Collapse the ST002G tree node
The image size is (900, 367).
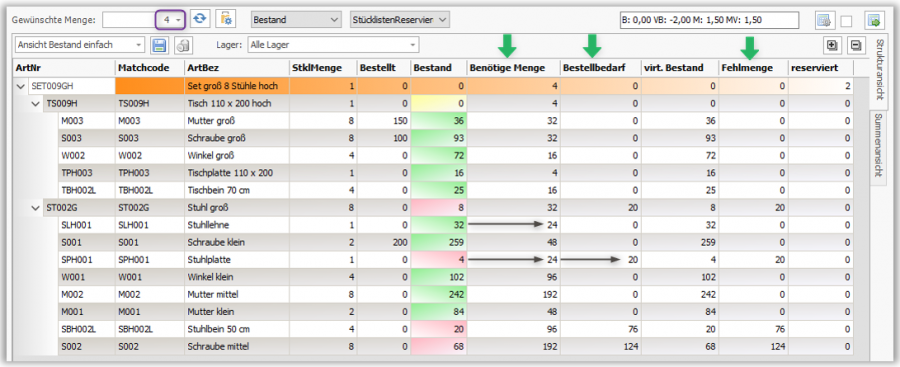click(x=34, y=209)
